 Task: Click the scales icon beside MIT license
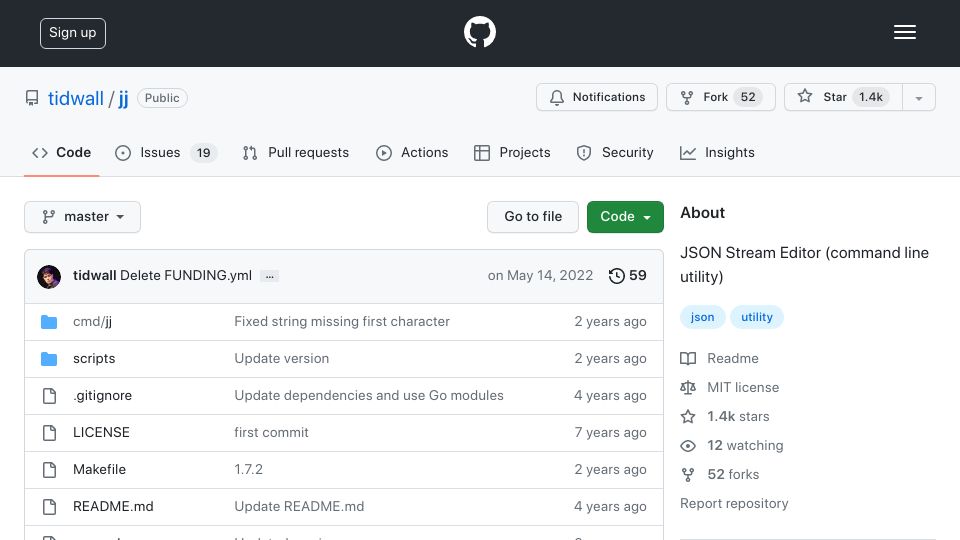point(688,388)
